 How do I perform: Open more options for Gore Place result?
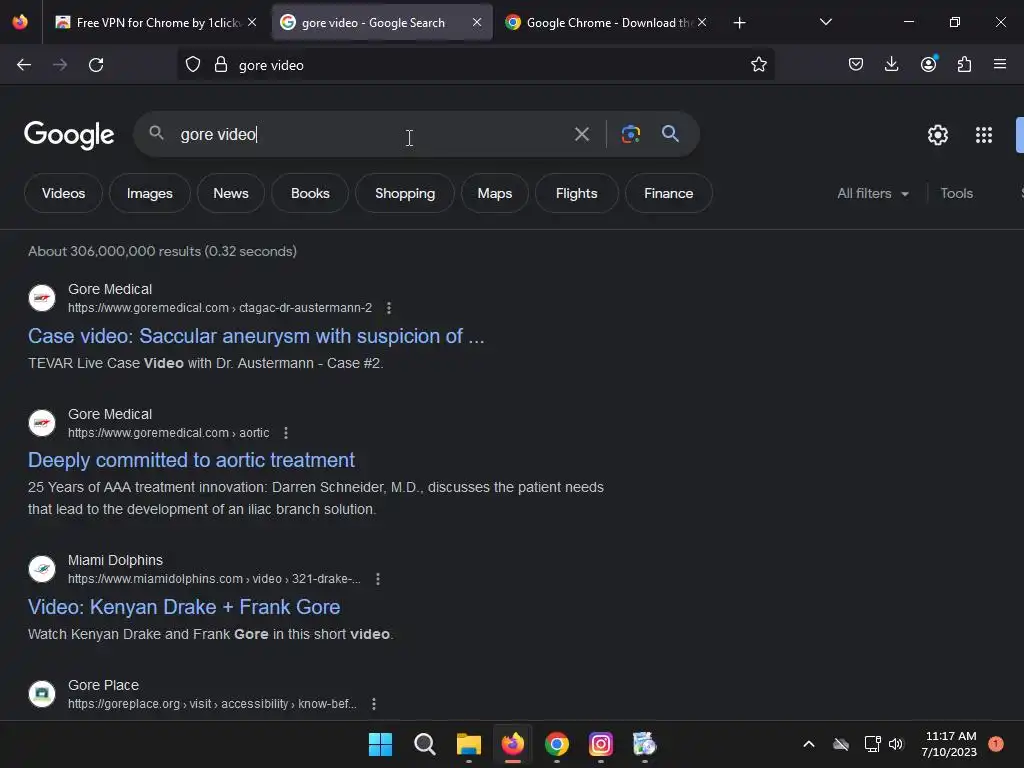374,704
